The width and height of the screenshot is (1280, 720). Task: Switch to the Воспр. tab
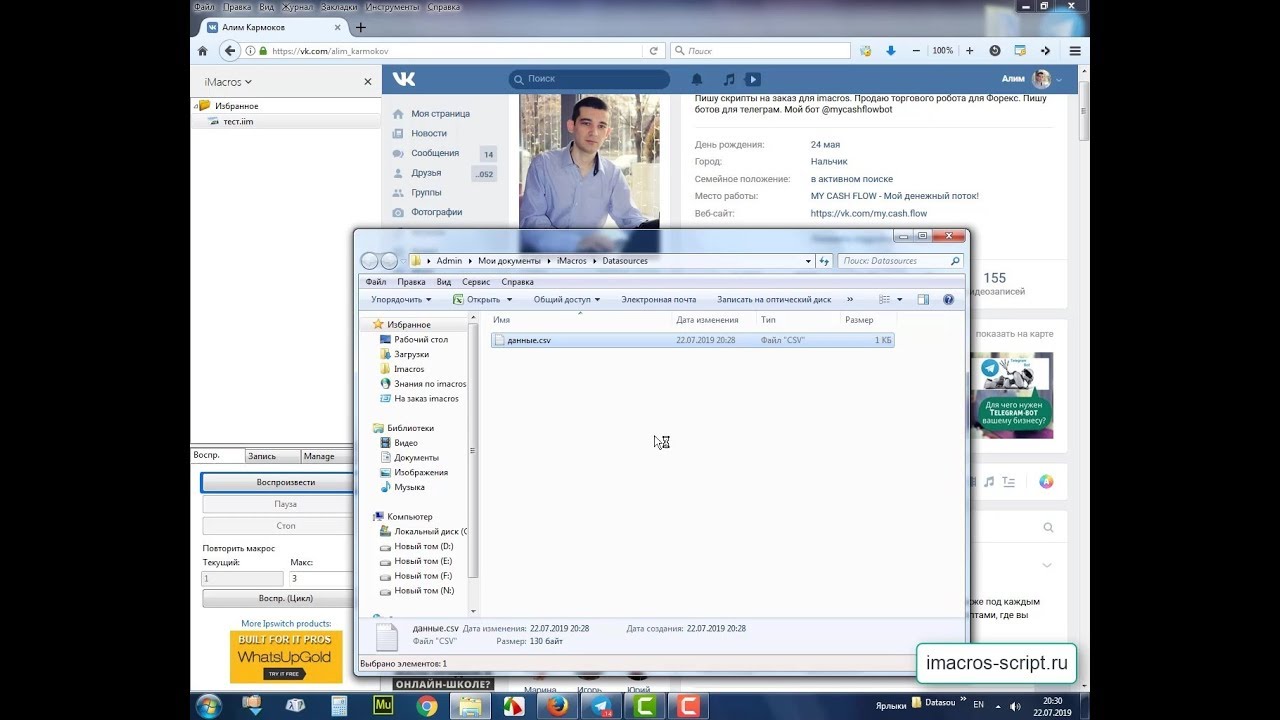click(x=218, y=456)
